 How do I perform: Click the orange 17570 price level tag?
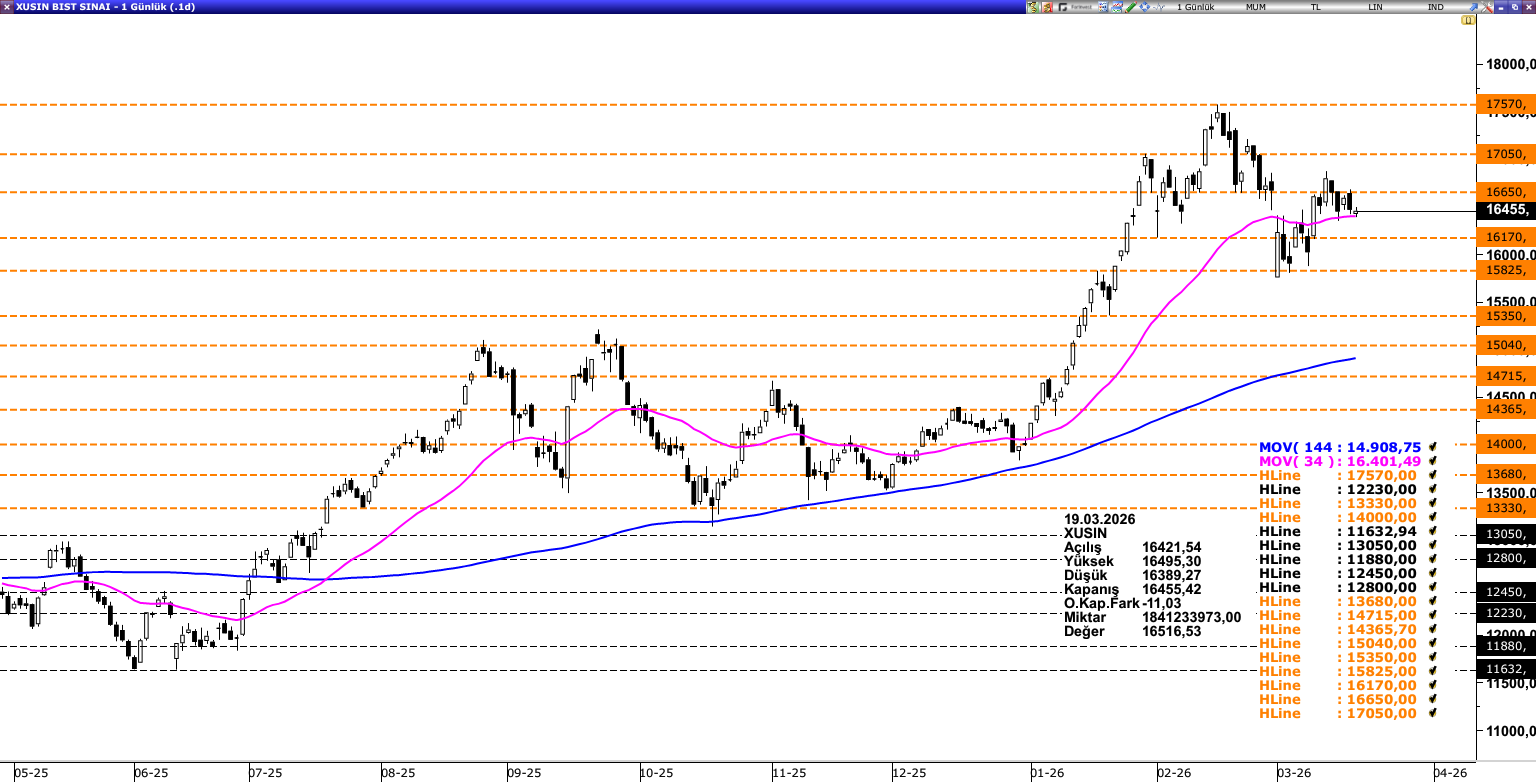tap(1505, 104)
